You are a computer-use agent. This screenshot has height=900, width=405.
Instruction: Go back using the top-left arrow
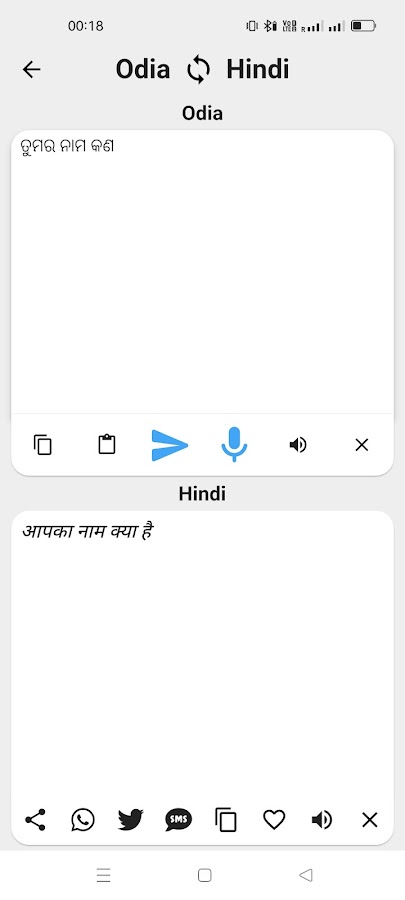[x=32, y=69]
